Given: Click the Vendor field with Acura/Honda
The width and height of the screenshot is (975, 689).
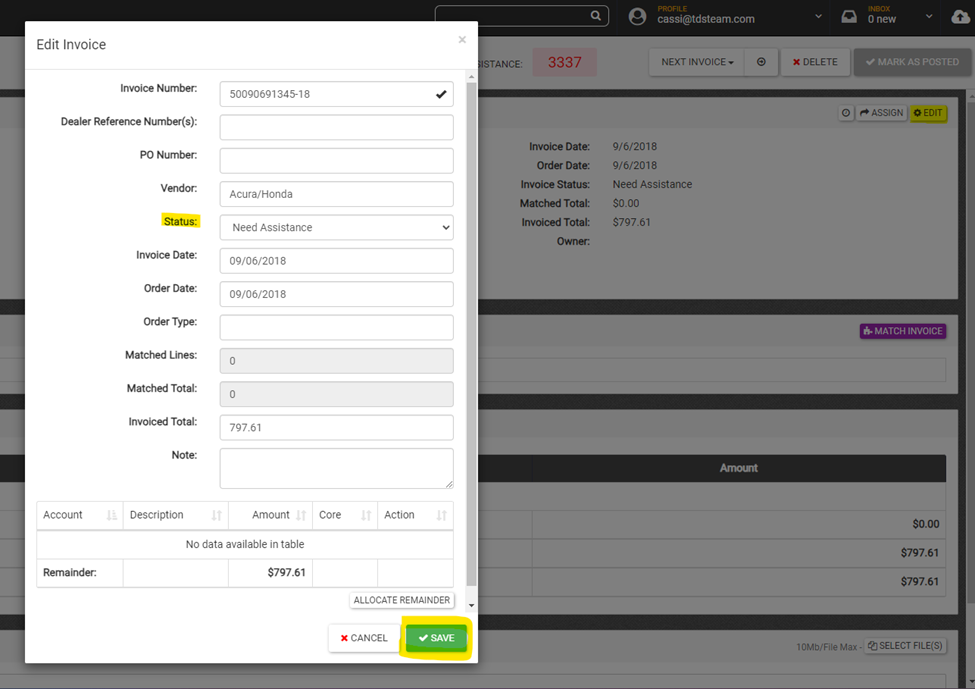Looking at the screenshot, I should 336,194.
